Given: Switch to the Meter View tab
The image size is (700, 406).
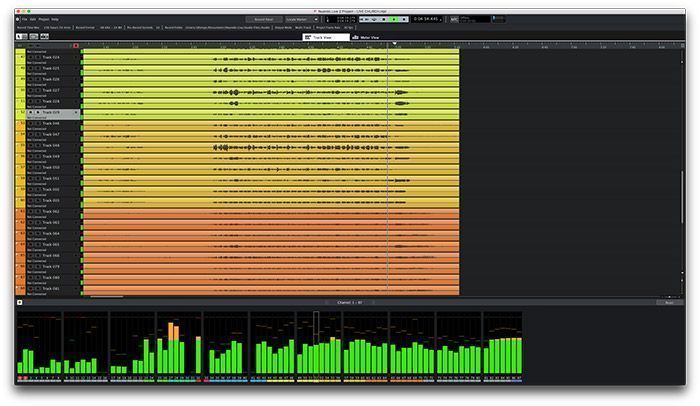Looking at the screenshot, I should [366, 37].
